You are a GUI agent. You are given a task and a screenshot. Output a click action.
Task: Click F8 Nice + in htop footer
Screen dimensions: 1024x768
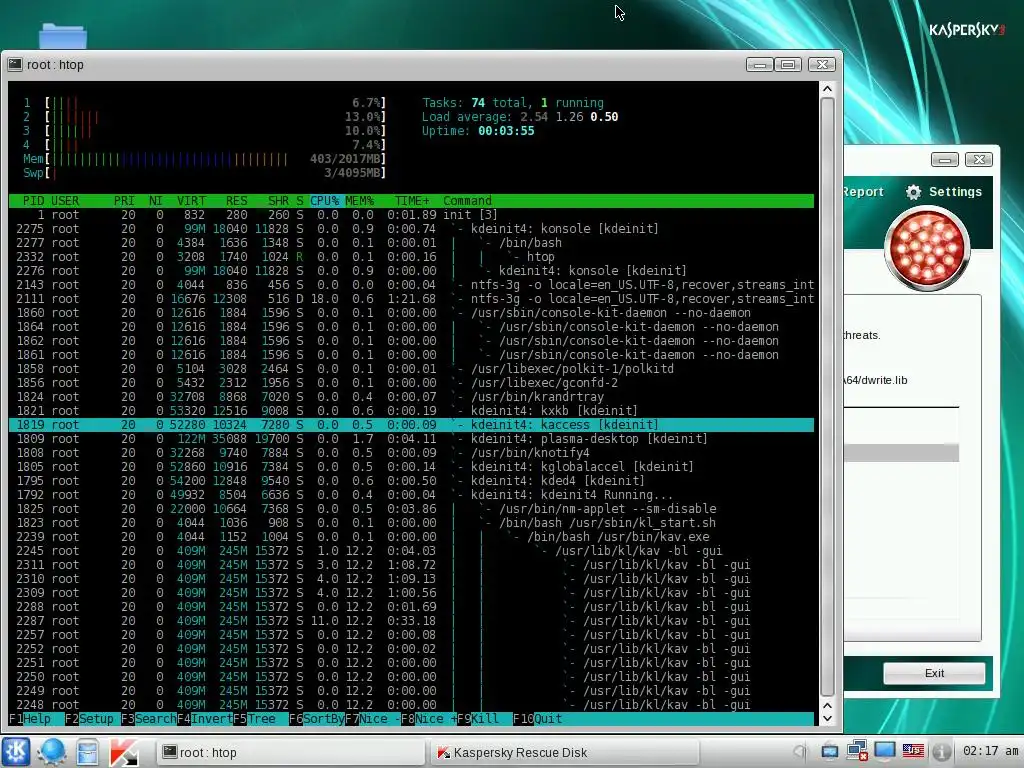pos(429,718)
